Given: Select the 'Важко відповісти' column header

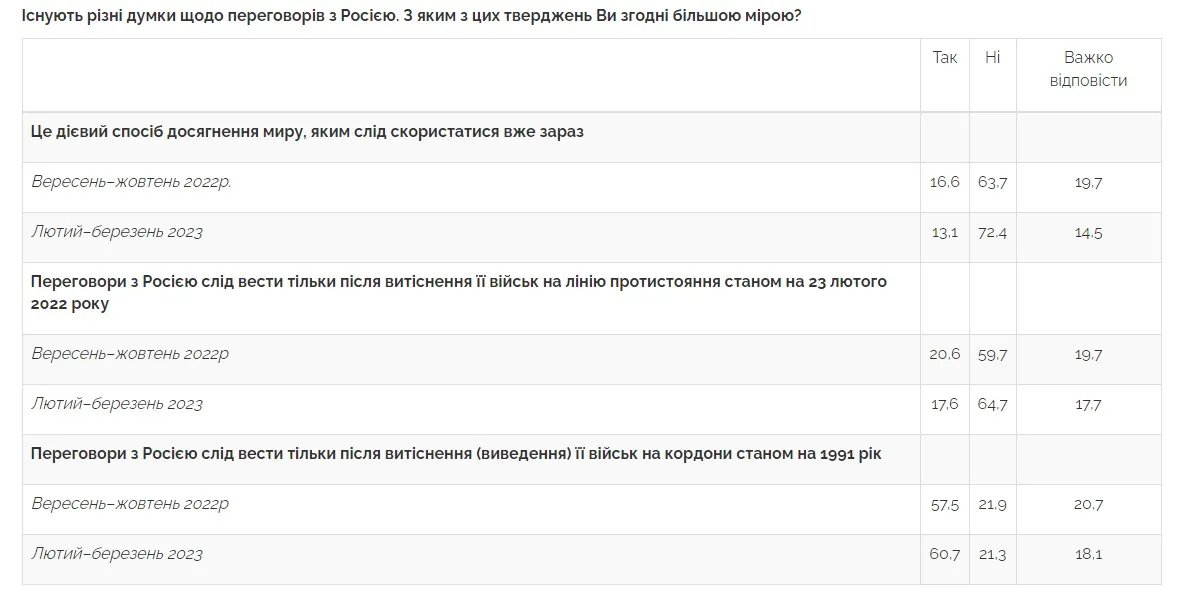Looking at the screenshot, I should 1088,69.
